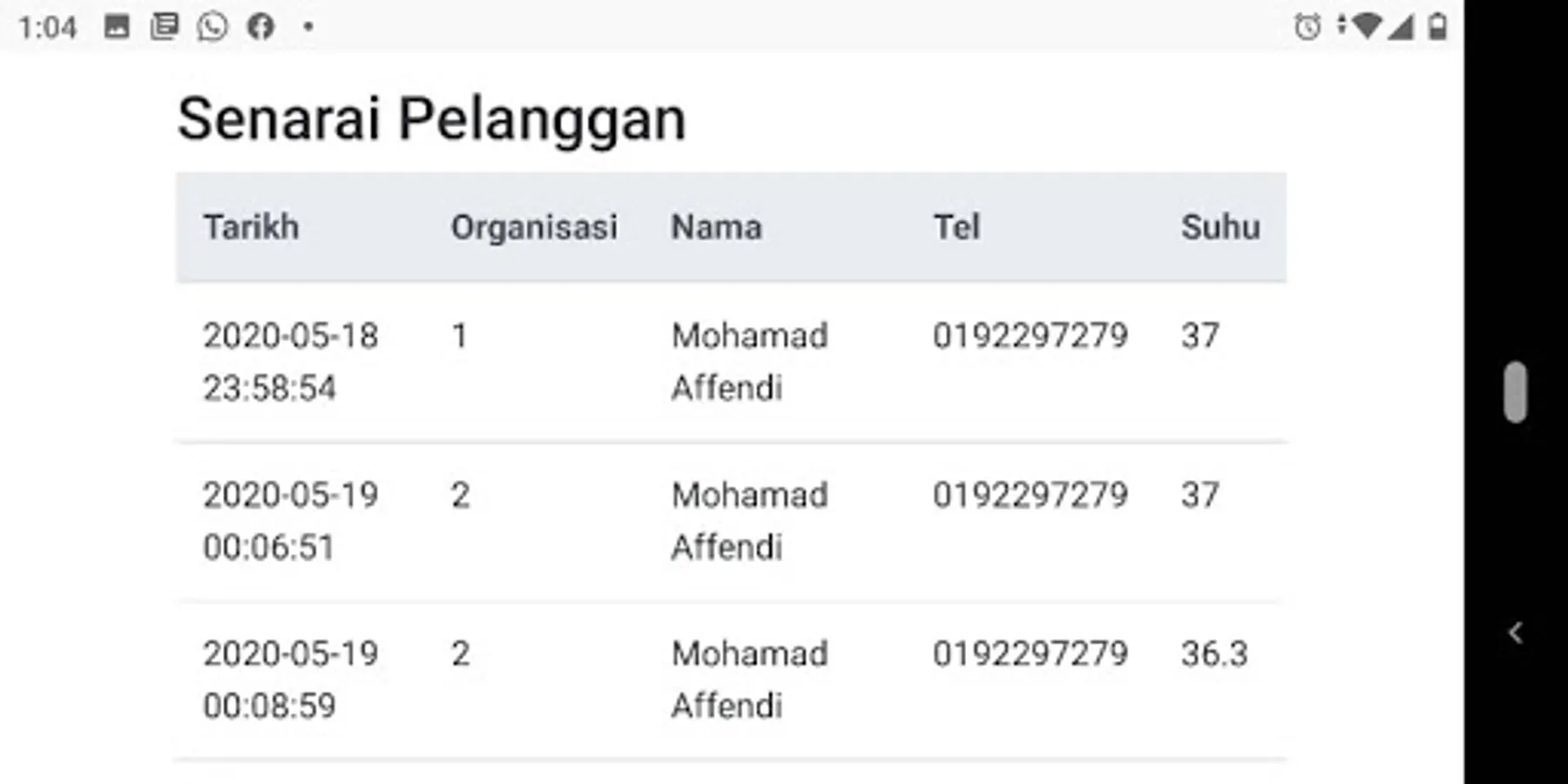Tap the mobile signal strength icon
Image resolution: width=1568 pixels, height=784 pixels.
click(1401, 27)
